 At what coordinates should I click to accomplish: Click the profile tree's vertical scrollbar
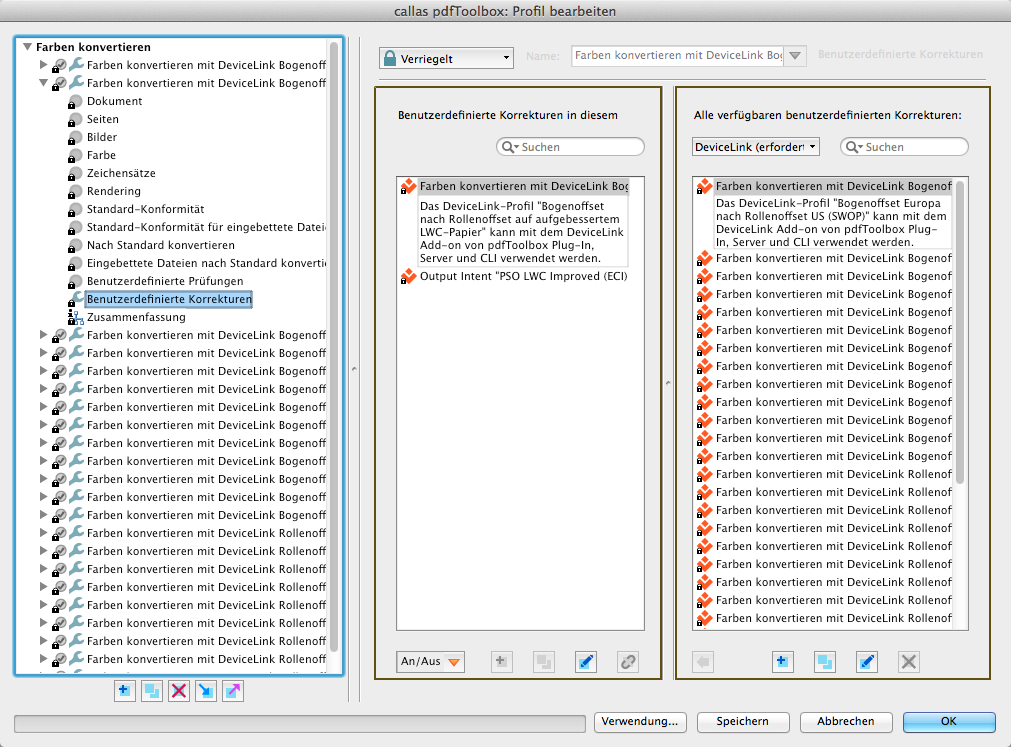pyautogui.click(x=334, y=348)
